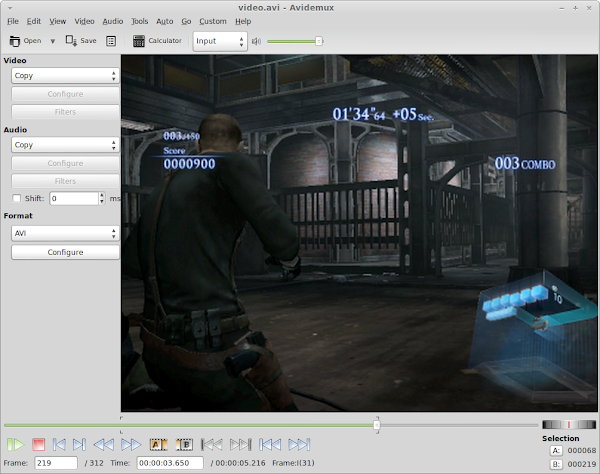Go to selection marker B button
The image size is (600, 474).
tap(556, 464)
